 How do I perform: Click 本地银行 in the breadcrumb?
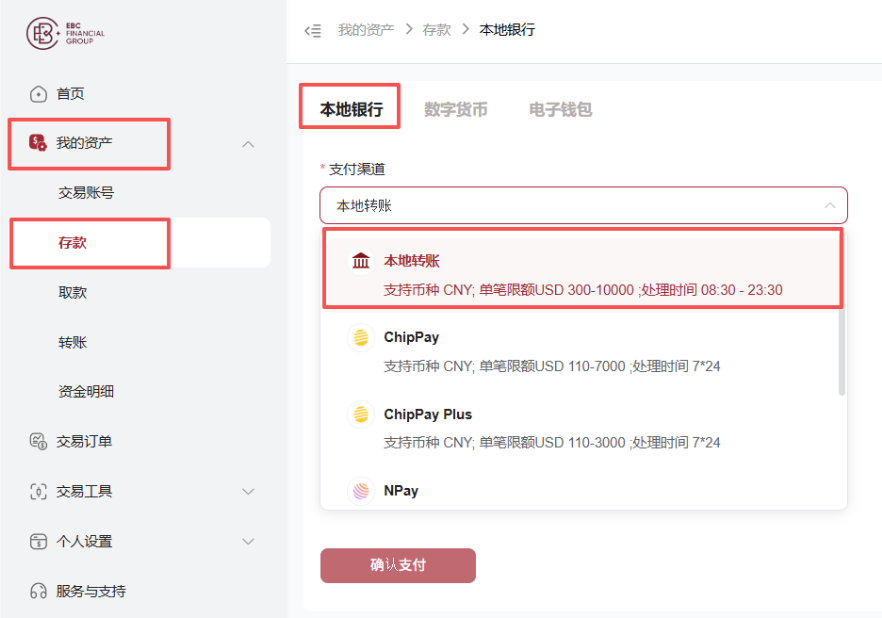(507, 30)
